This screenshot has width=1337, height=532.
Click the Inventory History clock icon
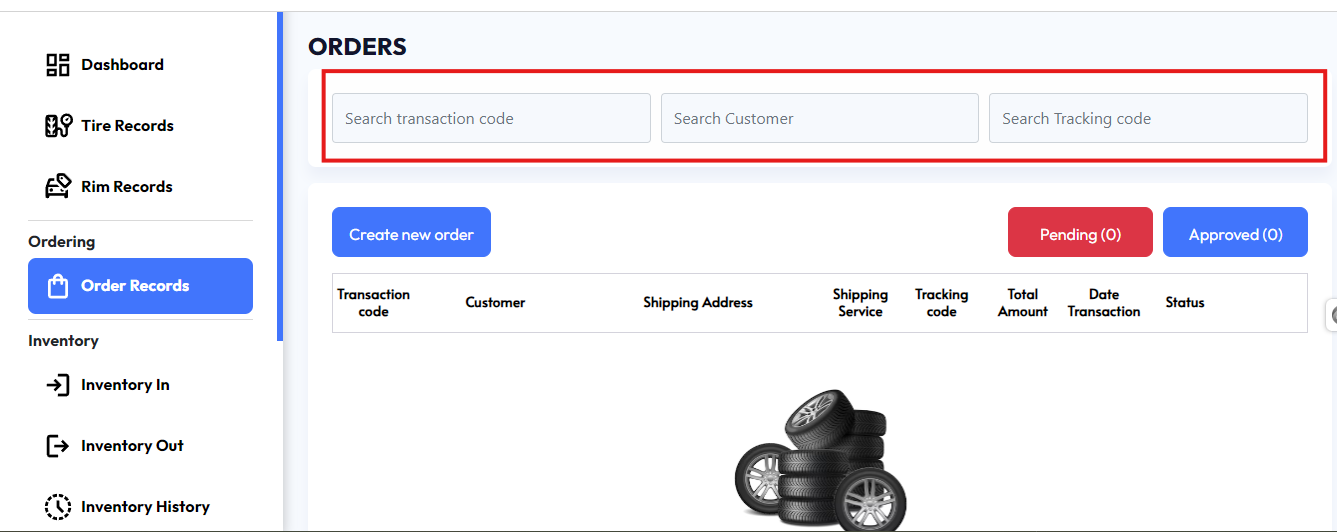tap(58, 507)
